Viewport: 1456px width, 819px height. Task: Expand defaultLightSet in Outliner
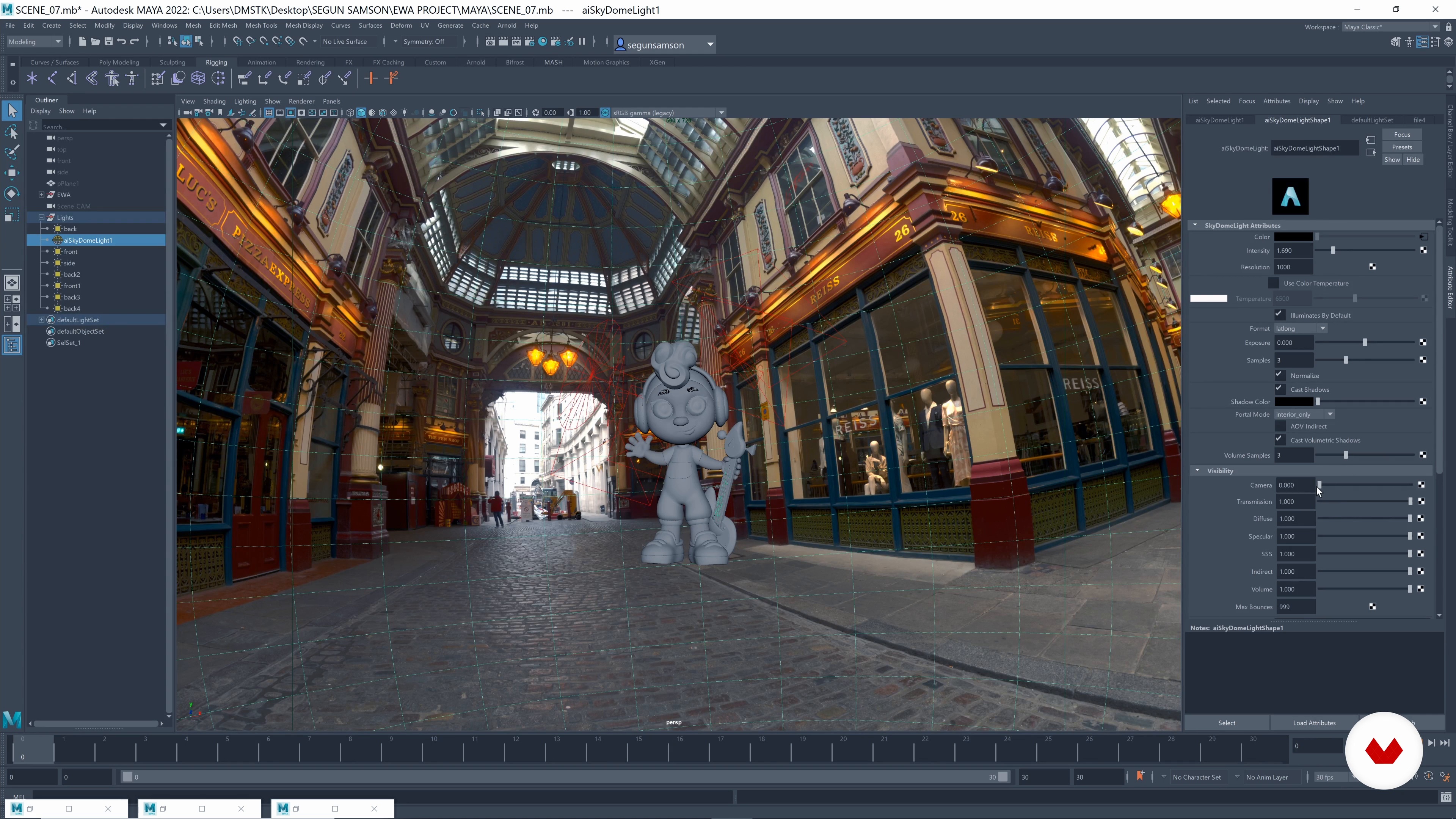click(41, 320)
